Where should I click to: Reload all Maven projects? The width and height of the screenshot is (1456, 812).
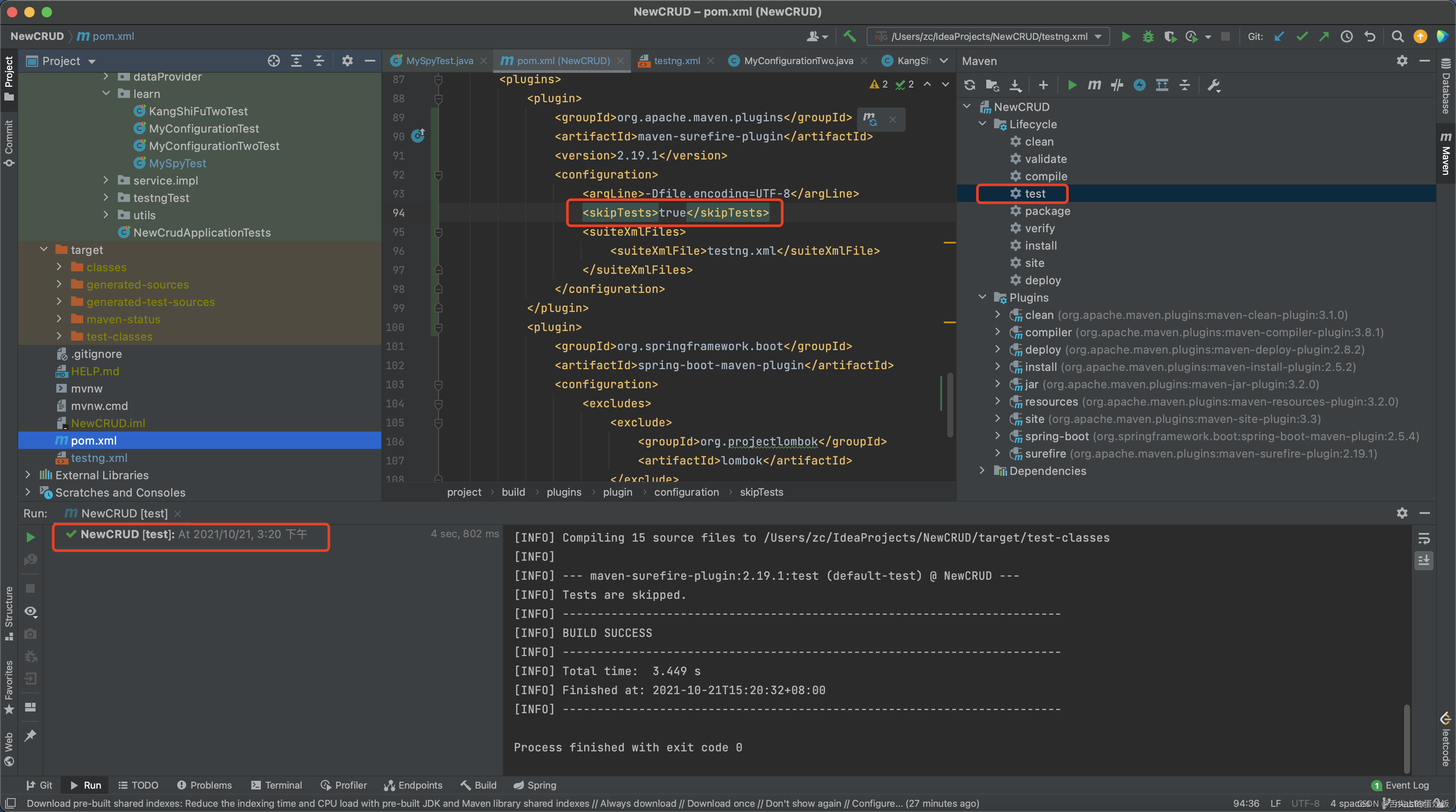pyautogui.click(x=970, y=85)
